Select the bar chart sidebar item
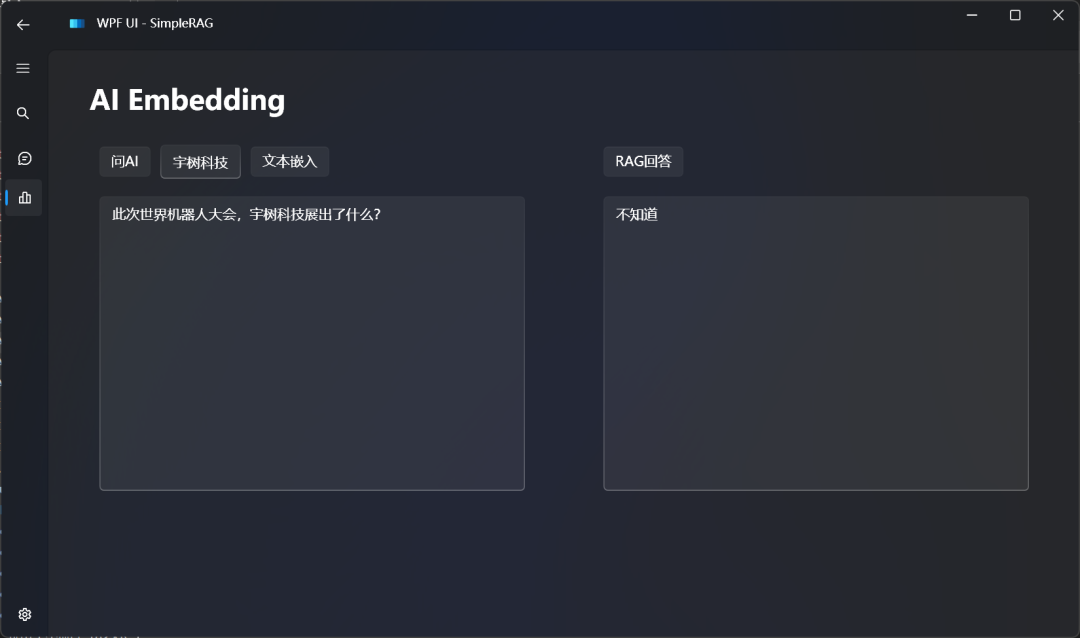 pos(25,198)
